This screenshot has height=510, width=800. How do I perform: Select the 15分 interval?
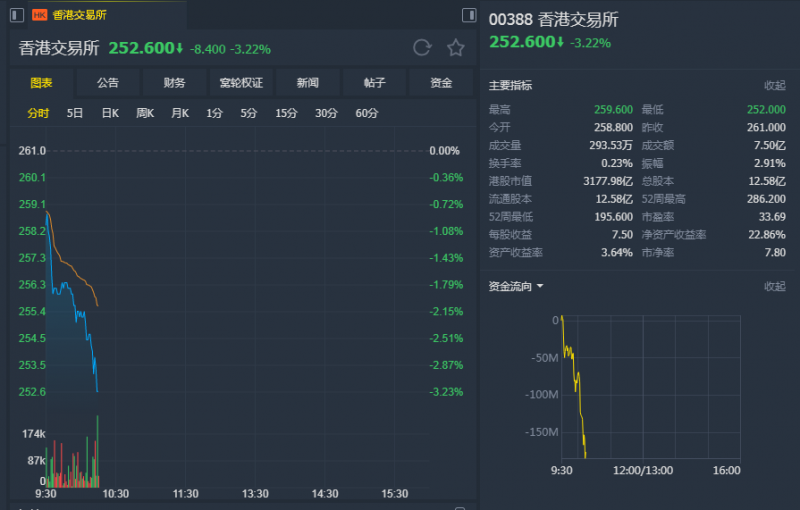point(286,113)
